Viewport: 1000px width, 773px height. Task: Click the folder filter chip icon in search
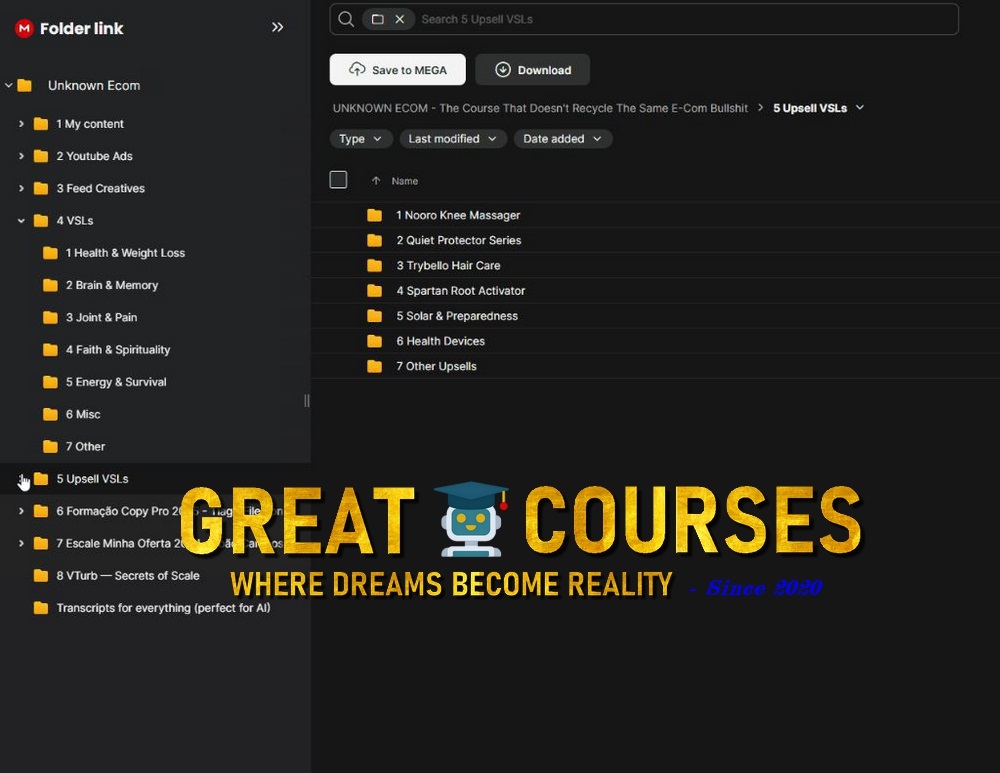378,19
